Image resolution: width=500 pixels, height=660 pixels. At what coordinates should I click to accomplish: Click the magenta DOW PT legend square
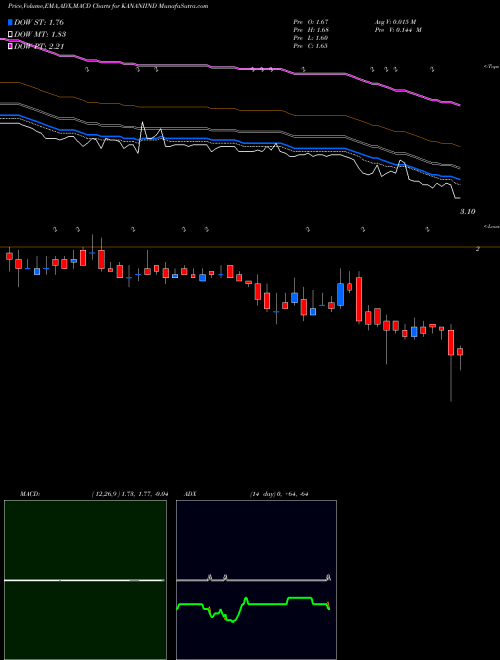click(11, 46)
